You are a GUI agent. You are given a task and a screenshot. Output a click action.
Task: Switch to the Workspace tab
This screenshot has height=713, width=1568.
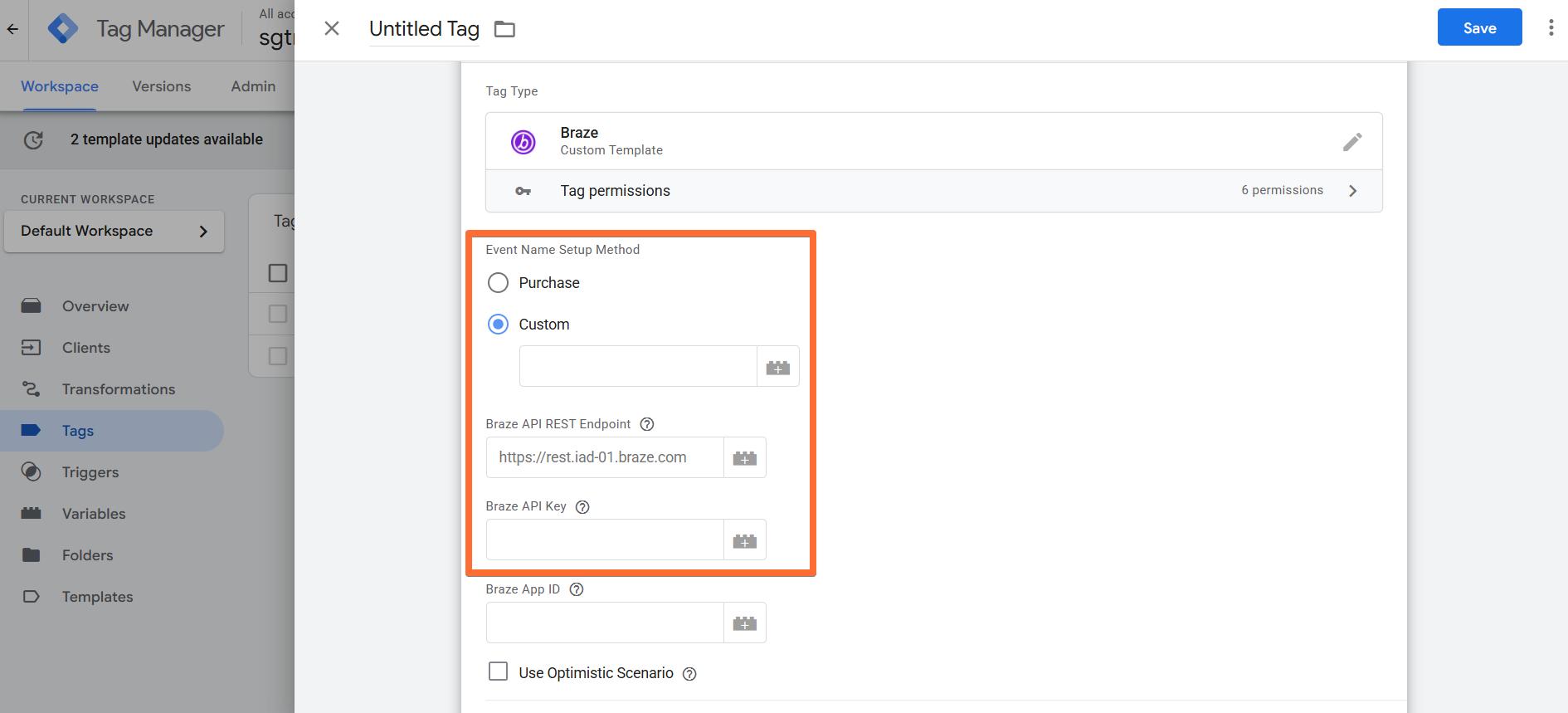coord(60,86)
